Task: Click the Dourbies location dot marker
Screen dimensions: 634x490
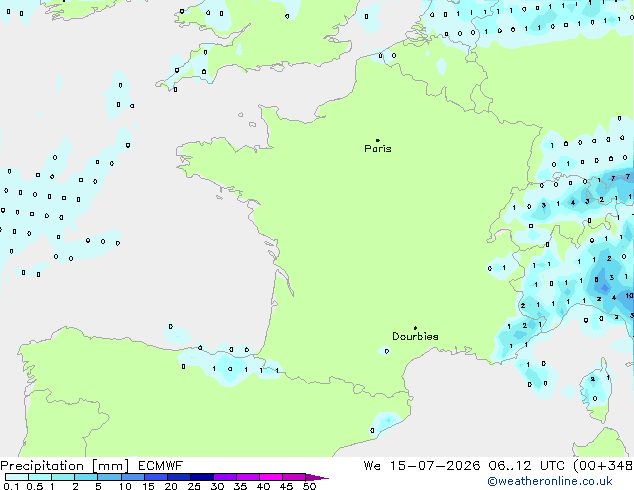Action: pos(415,328)
